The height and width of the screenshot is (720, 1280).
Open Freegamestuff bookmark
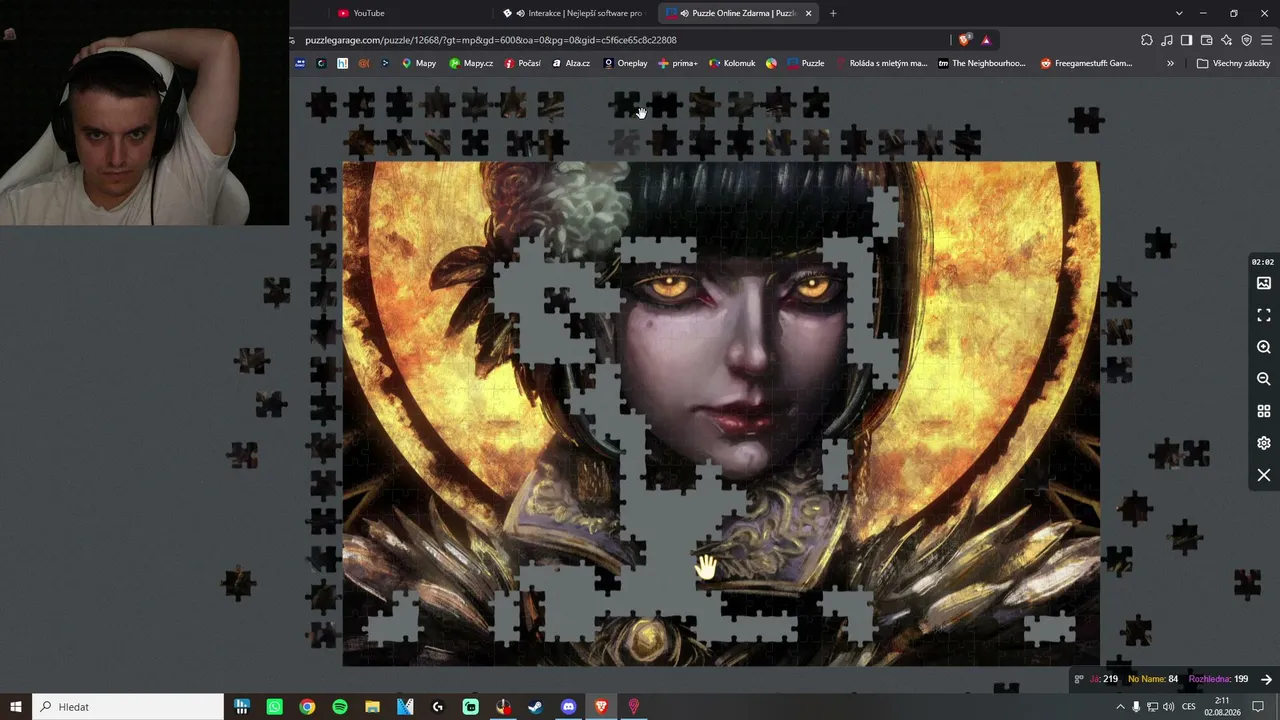[x=1086, y=63]
